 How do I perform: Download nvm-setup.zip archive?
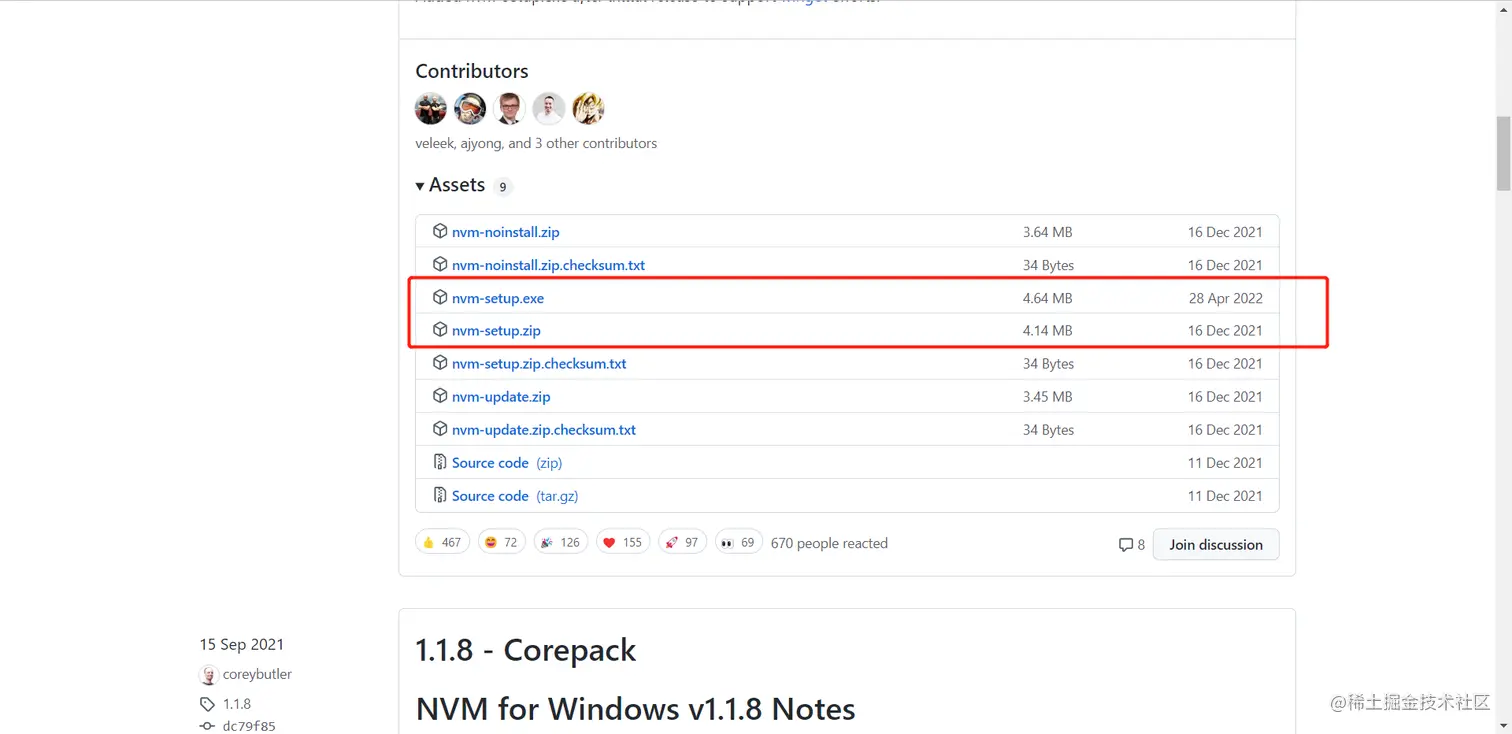coord(496,331)
